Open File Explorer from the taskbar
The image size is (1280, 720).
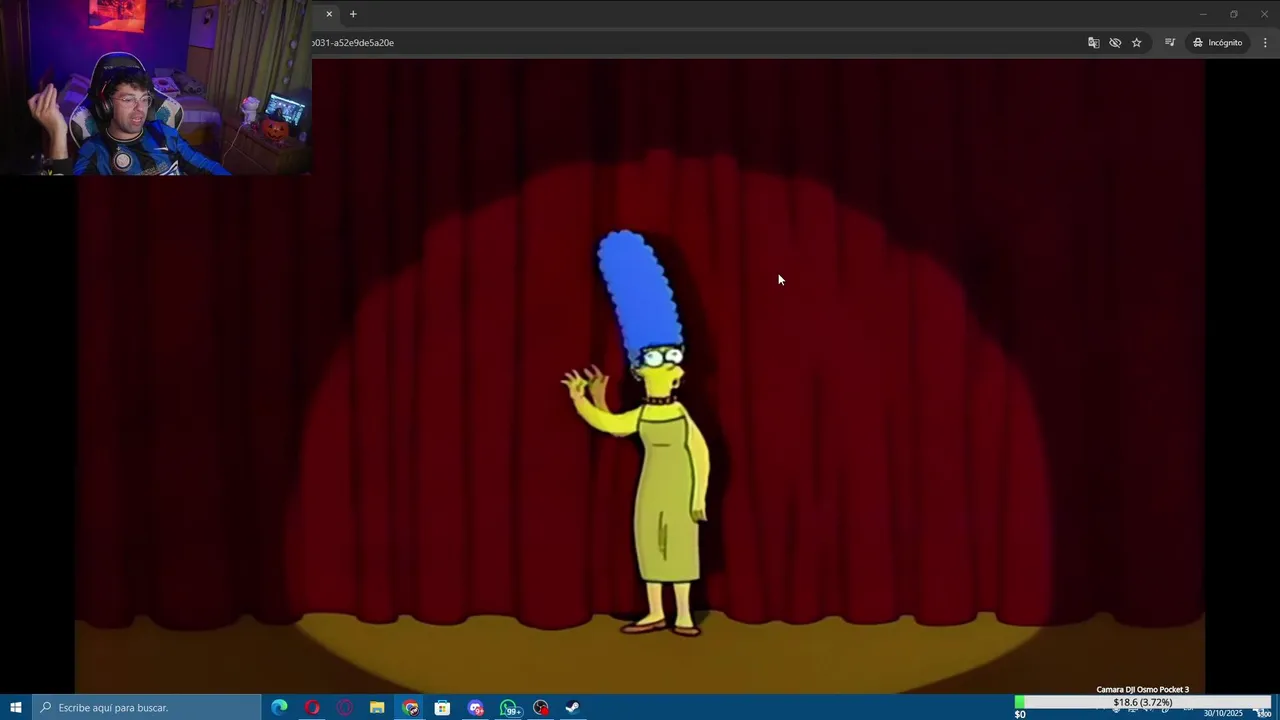(x=377, y=707)
